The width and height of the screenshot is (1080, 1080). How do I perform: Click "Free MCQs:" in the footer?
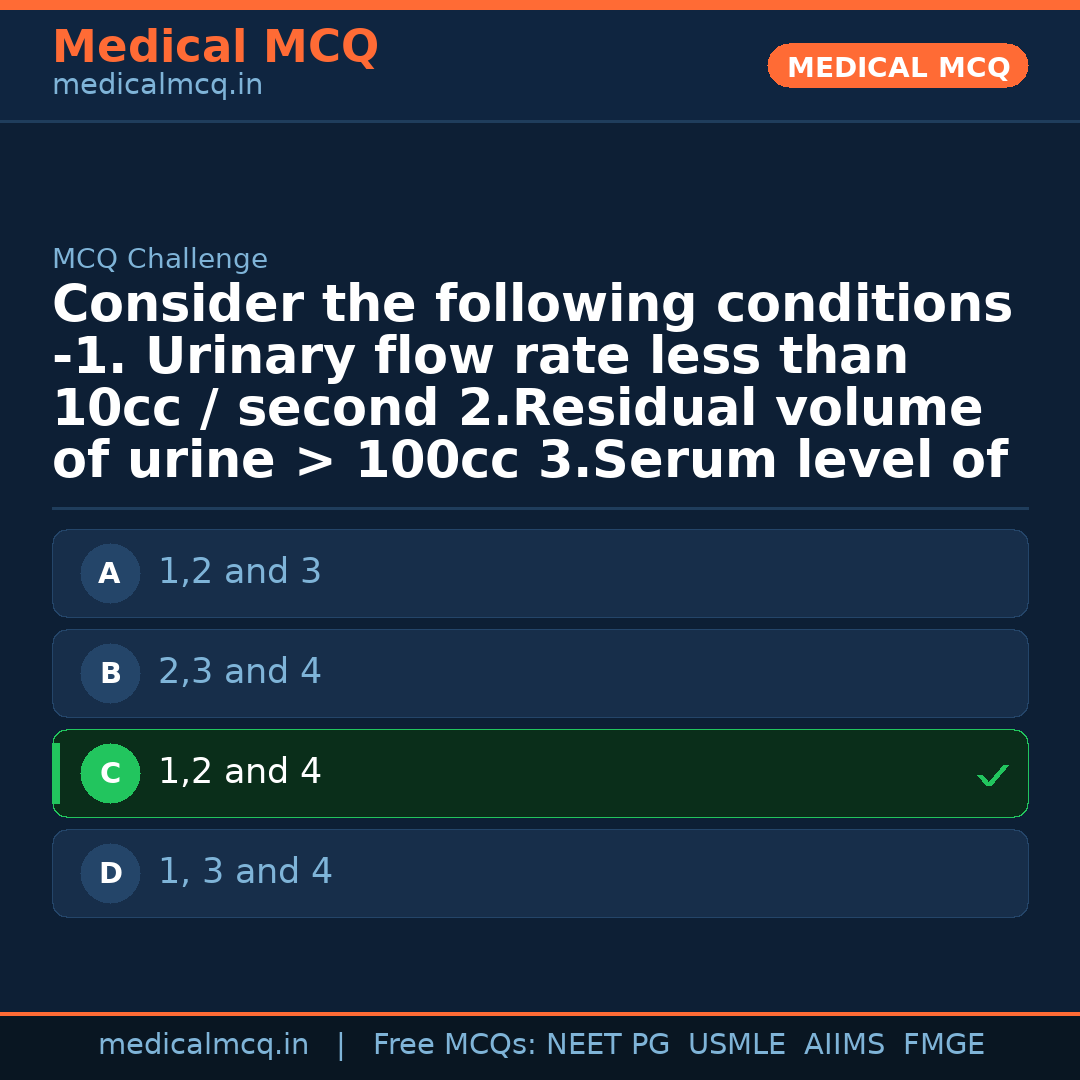click(x=455, y=1045)
